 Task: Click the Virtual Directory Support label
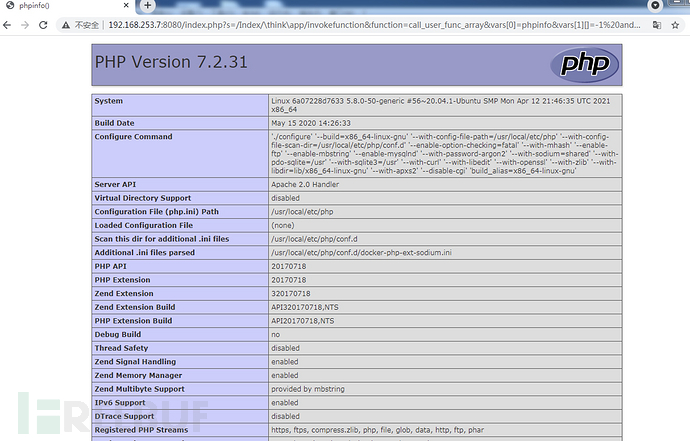[143, 198]
